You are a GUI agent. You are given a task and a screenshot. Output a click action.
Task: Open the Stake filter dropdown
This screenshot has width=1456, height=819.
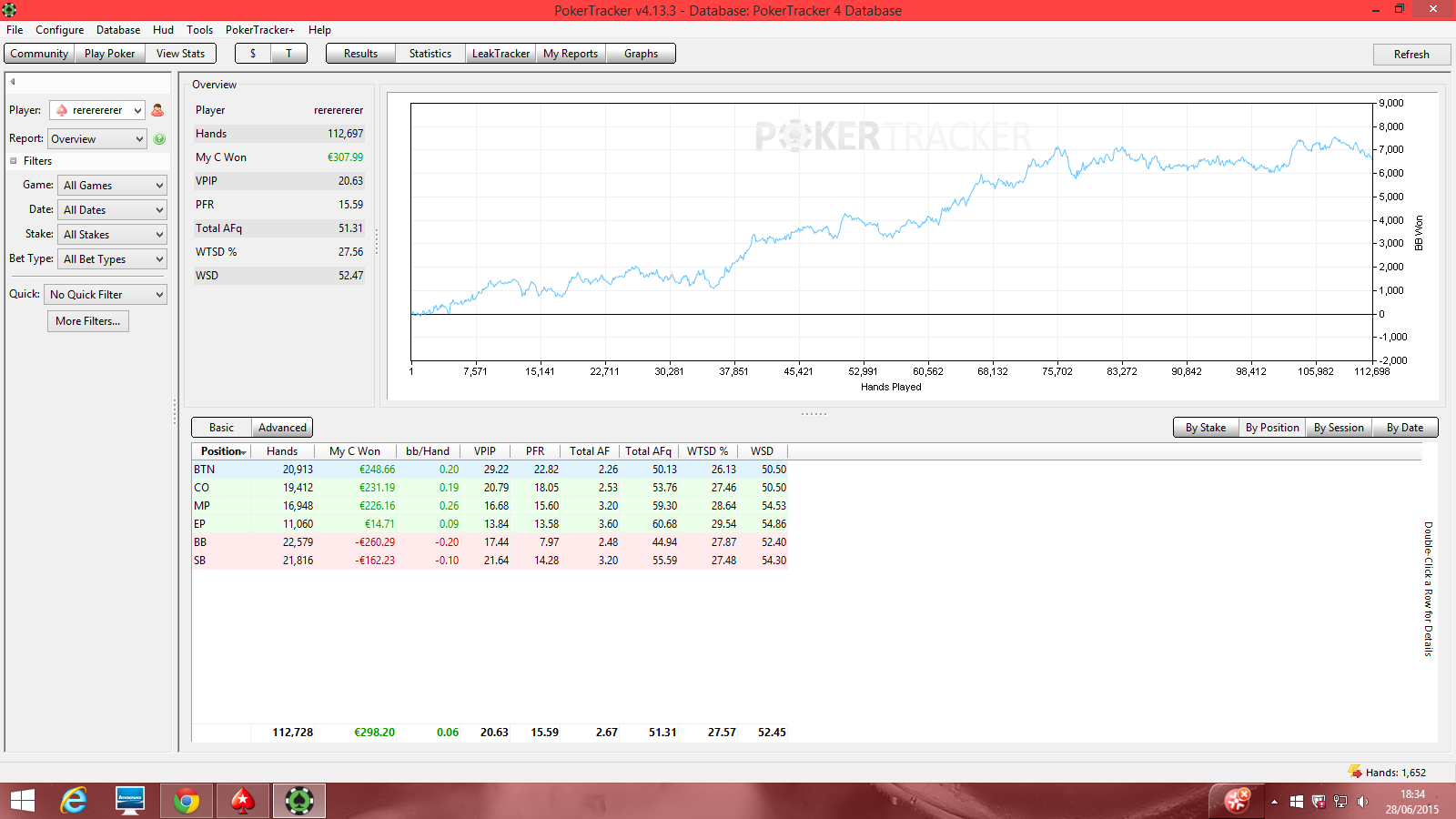[112, 235]
